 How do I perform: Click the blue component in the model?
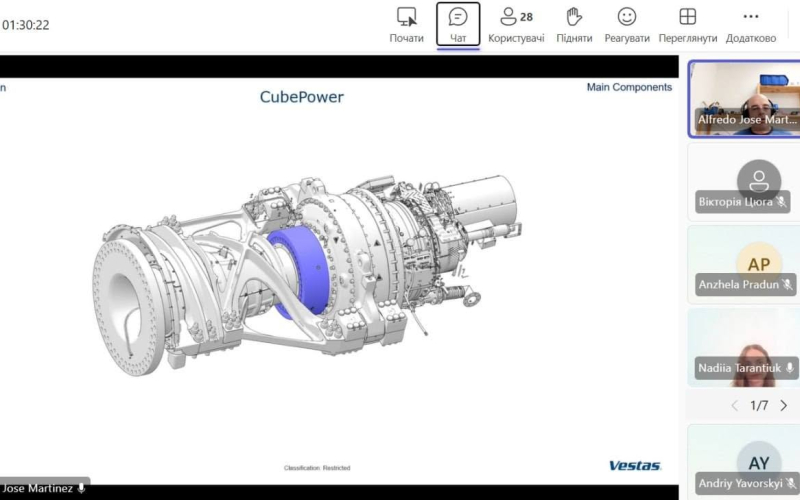point(298,270)
